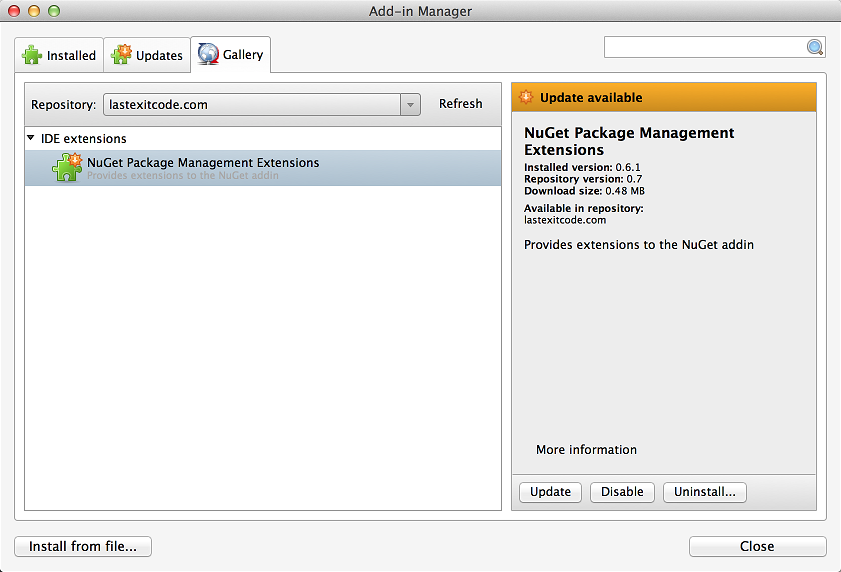Click the Update available badge icon
The height and width of the screenshot is (572, 841).
[x=526, y=97]
